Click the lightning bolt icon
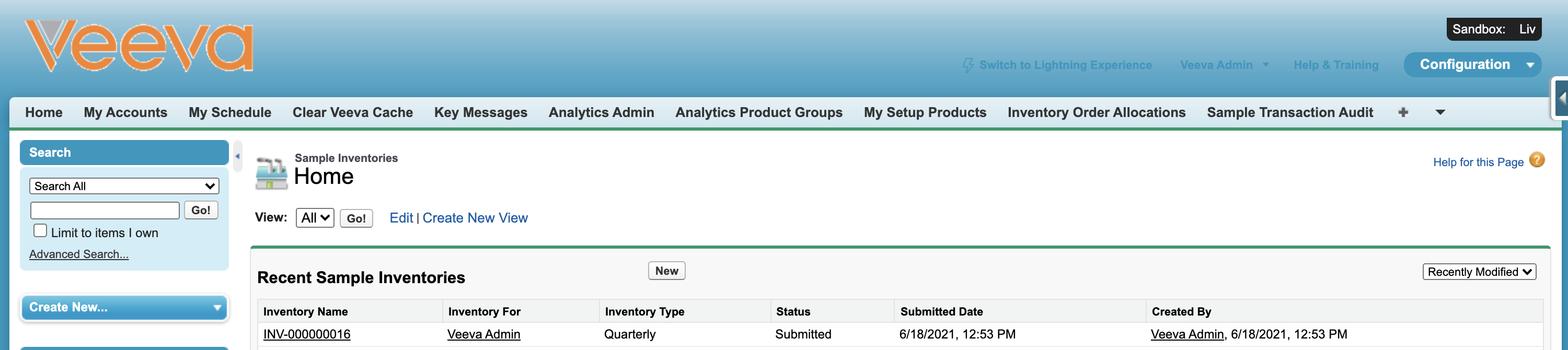The image size is (1568, 350). (x=967, y=65)
